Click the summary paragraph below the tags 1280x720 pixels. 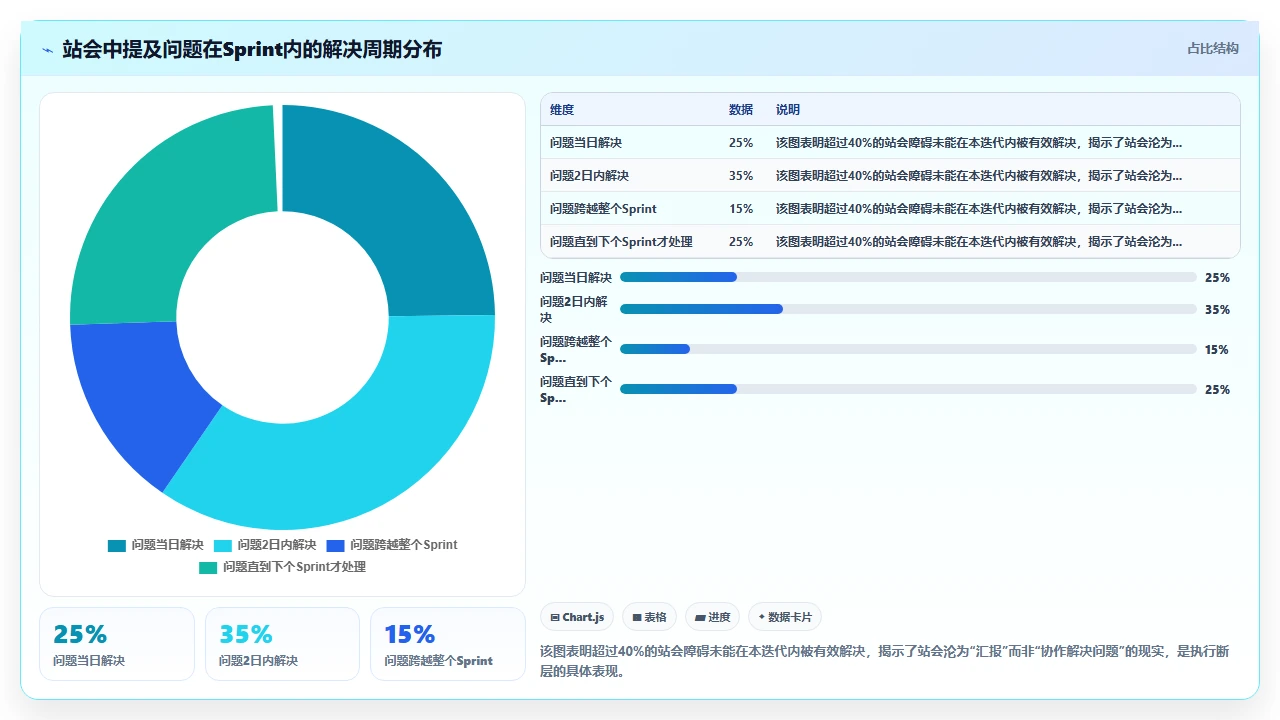tap(885, 661)
